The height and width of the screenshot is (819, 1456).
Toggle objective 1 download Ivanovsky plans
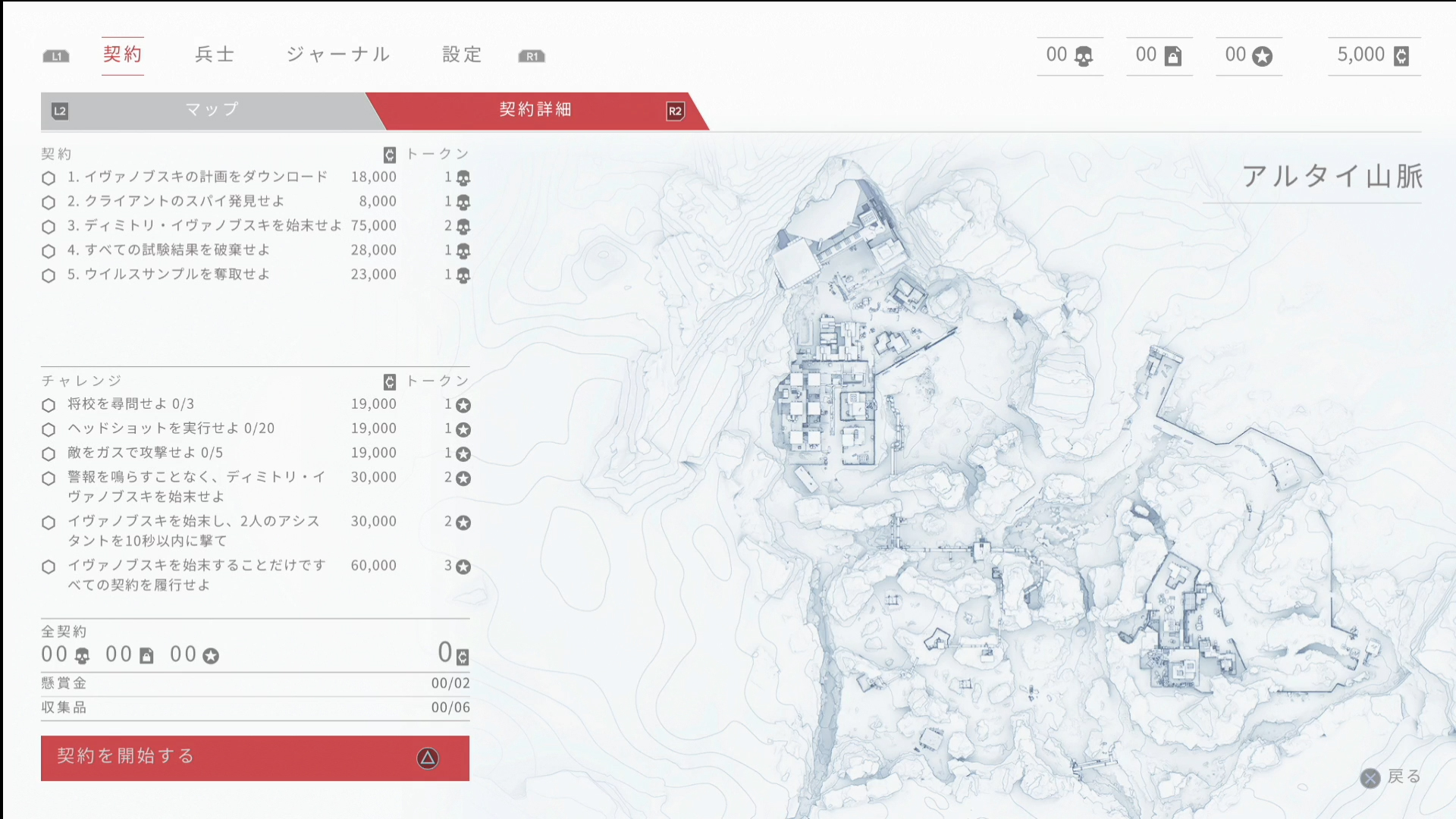[49, 178]
